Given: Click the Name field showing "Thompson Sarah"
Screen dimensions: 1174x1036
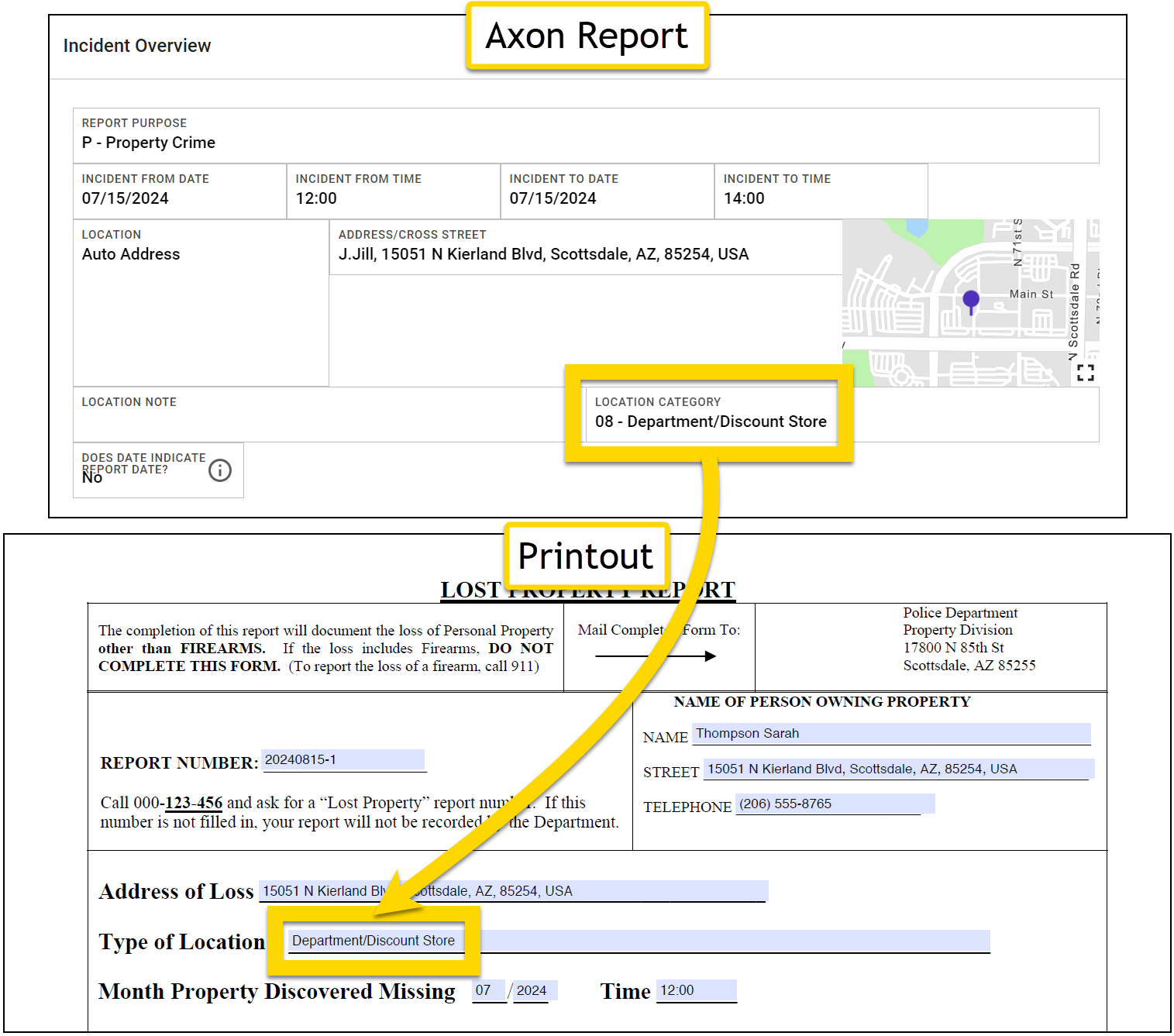Looking at the screenshot, I should click(x=891, y=733).
